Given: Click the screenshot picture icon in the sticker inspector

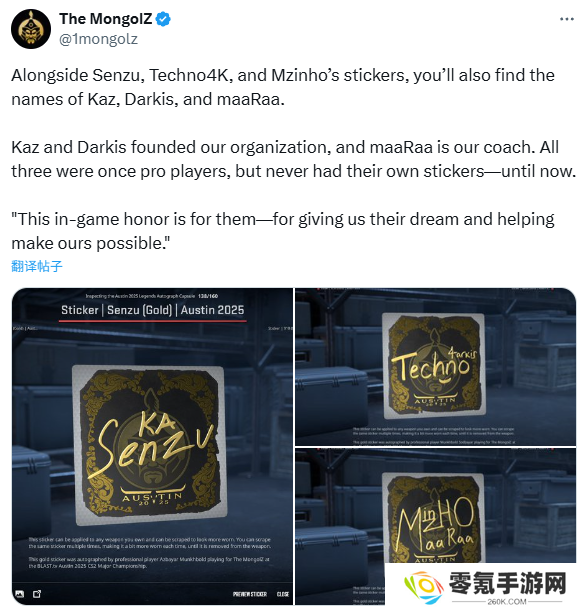Looking at the screenshot, I should pos(19,594).
